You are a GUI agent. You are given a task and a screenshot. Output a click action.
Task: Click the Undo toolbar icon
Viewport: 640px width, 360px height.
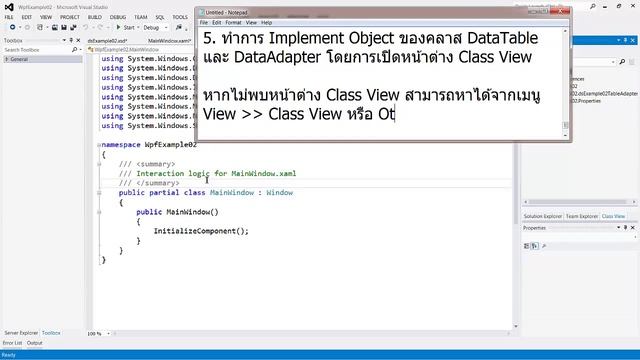[x=85, y=27]
